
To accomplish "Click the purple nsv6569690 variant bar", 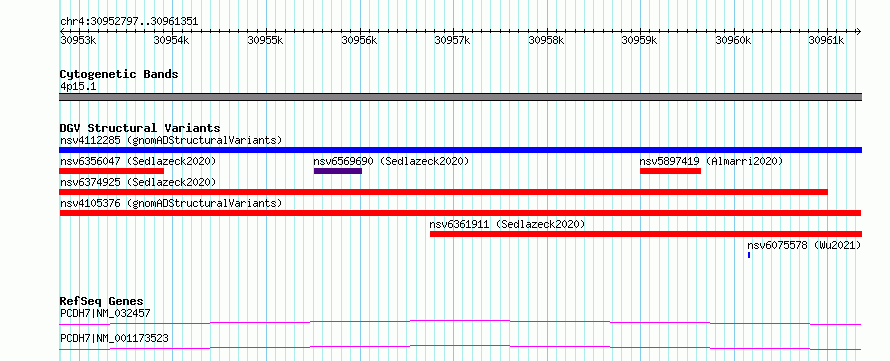I will (338, 171).
